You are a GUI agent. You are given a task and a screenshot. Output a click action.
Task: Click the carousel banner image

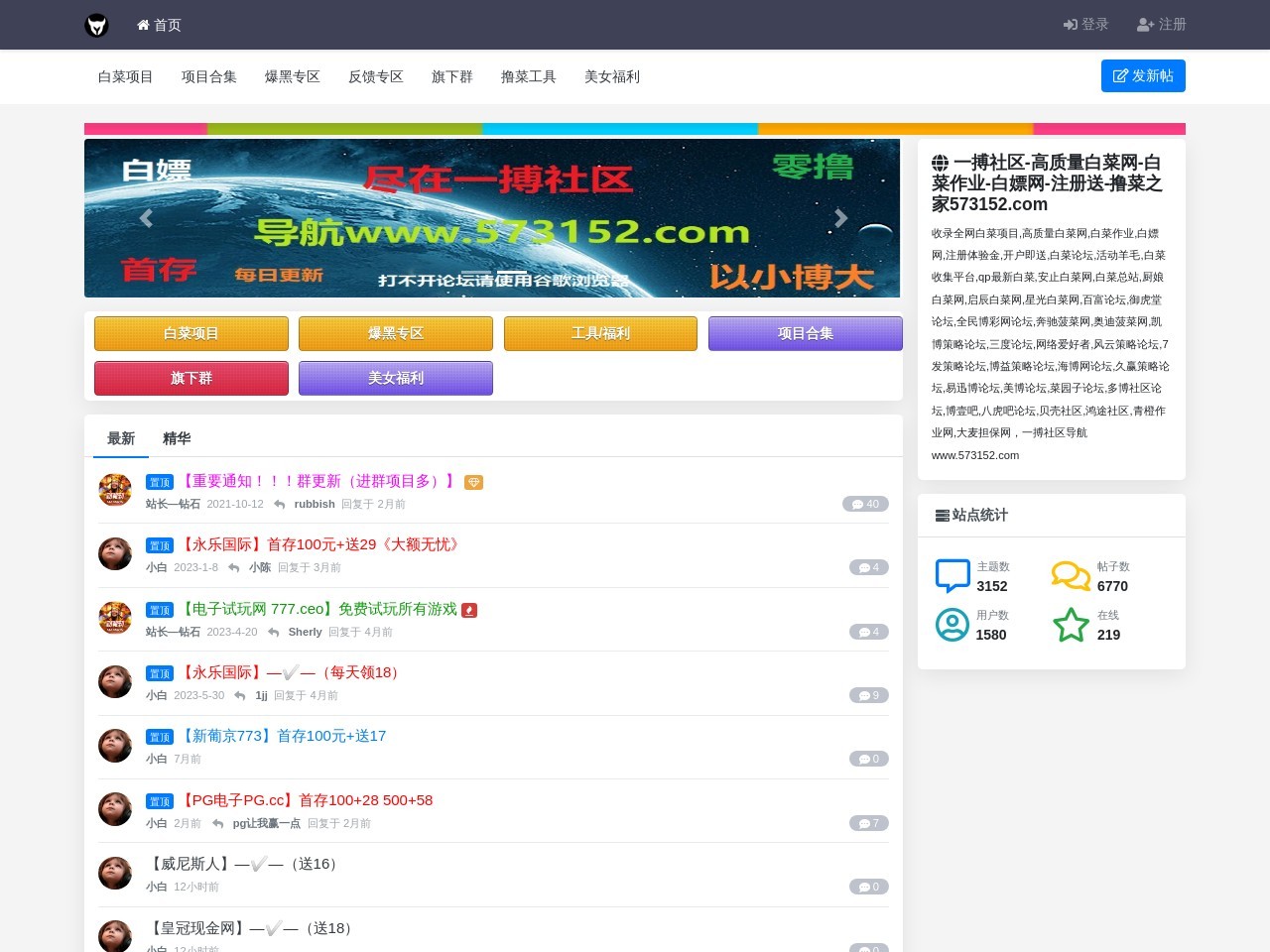pyautogui.click(x=492, y=218)
